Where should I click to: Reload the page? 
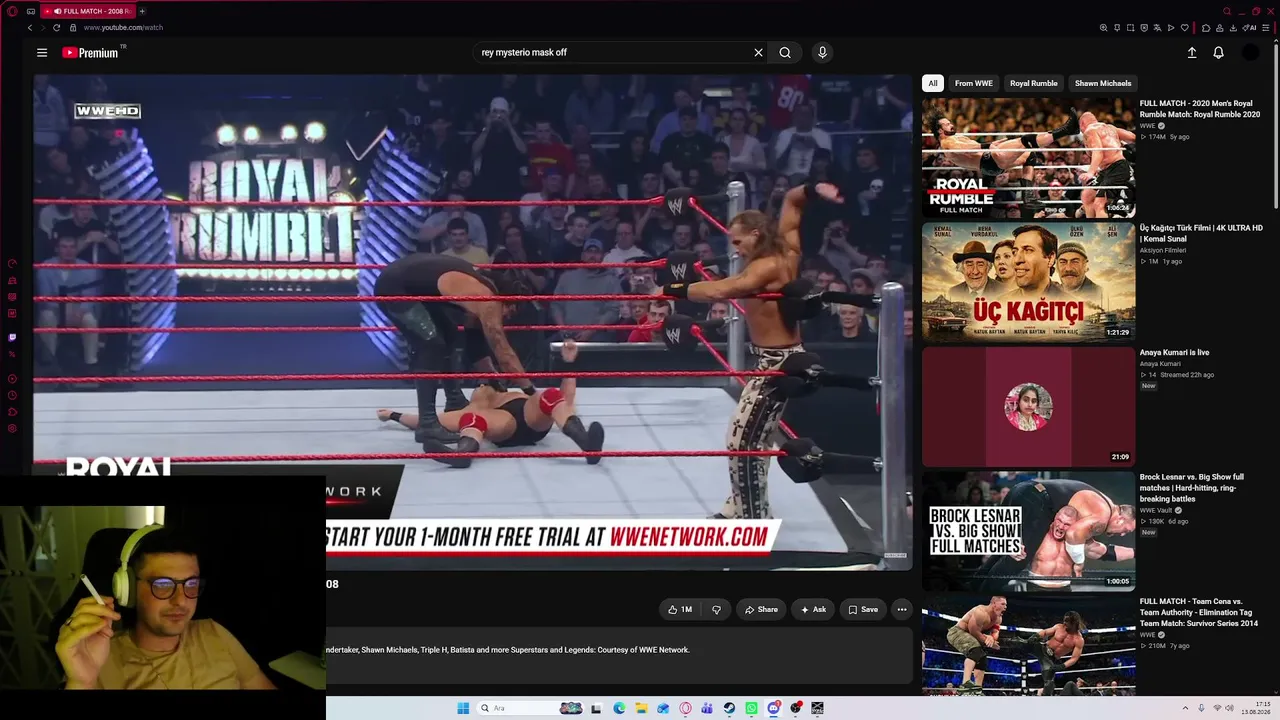click(x=56, y=28)
